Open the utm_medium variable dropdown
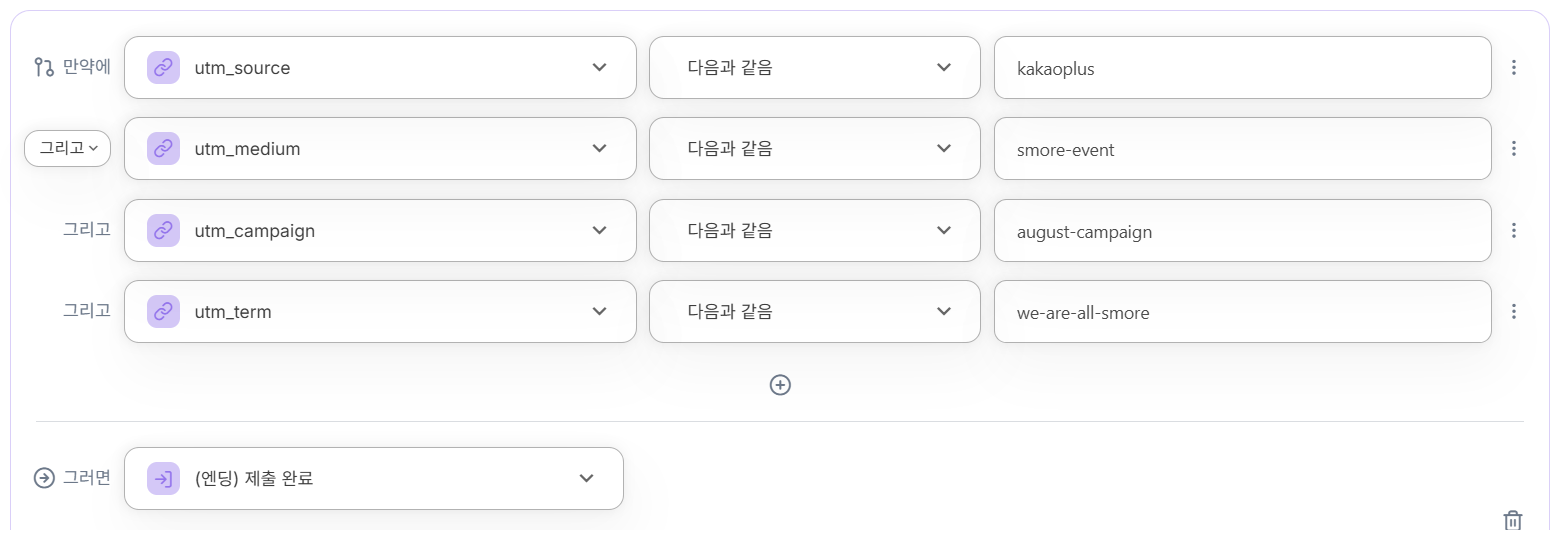The image size is (1558, 542). pos(598,149)
